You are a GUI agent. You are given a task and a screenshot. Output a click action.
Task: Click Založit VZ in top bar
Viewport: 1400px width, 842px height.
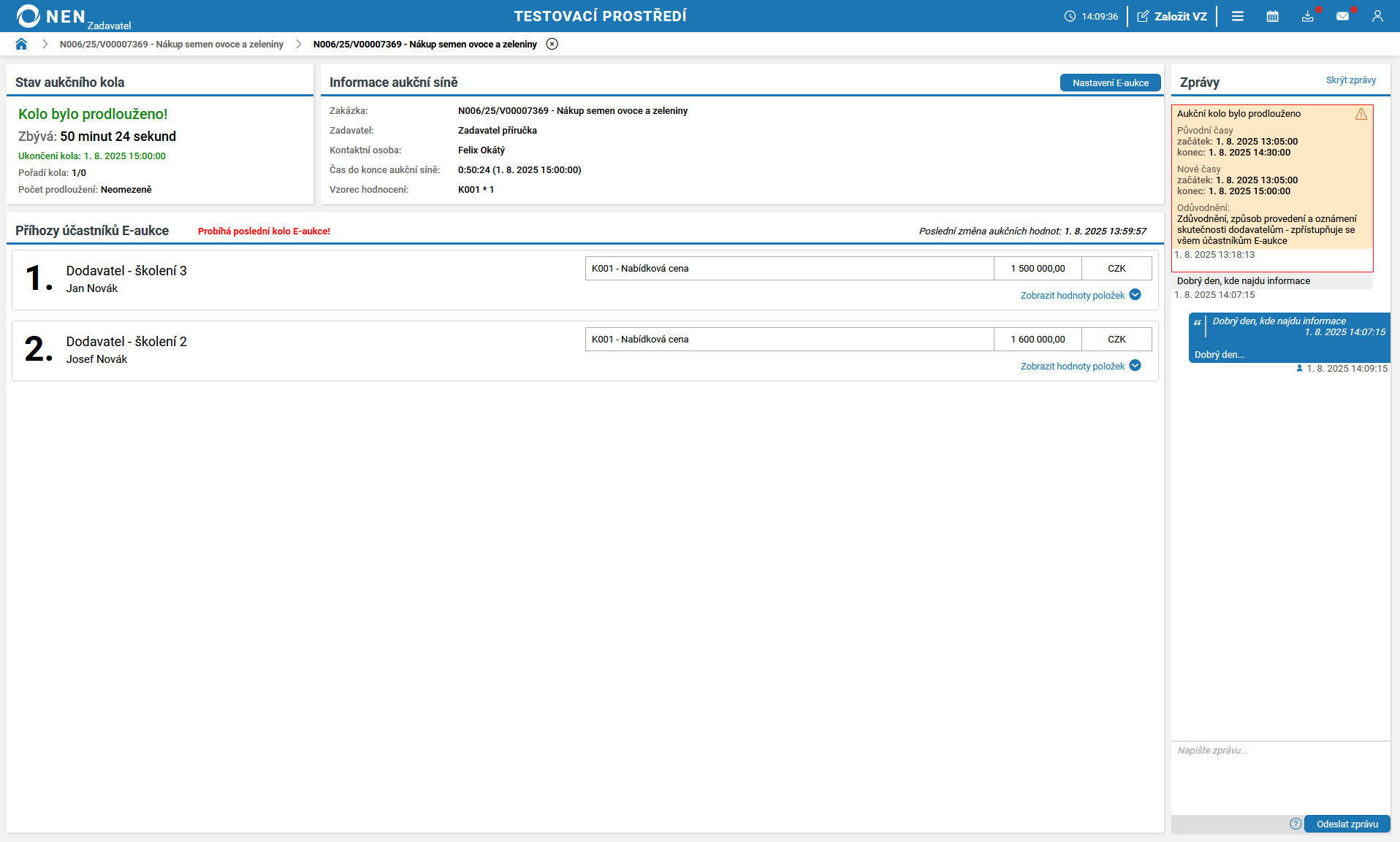(1172, 16)
